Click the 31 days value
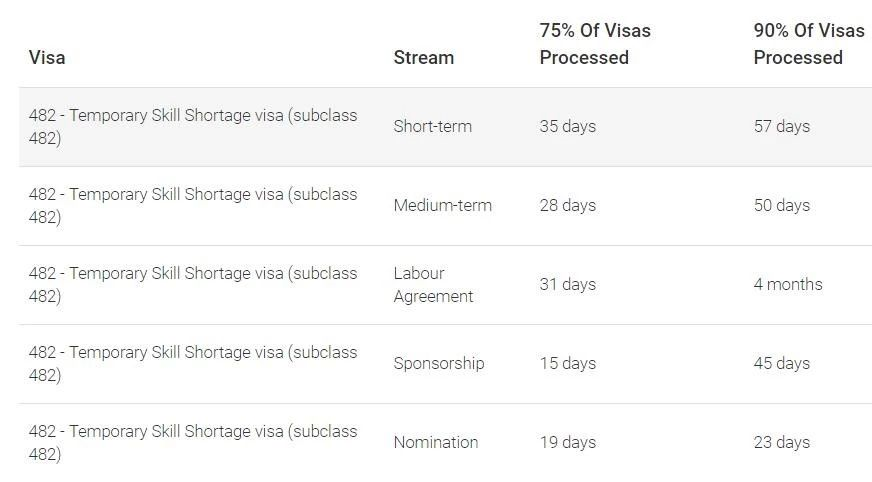Screen dimensions: 872x482 tap(567, 285)
